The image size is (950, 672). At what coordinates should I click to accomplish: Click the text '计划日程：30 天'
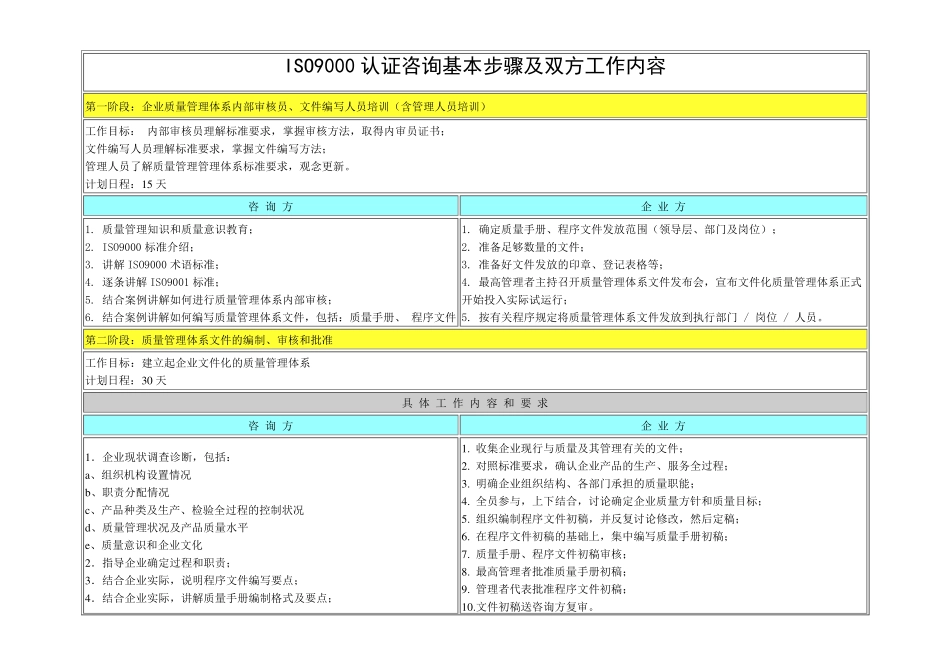pyautogui.click(x=126, y=381)
